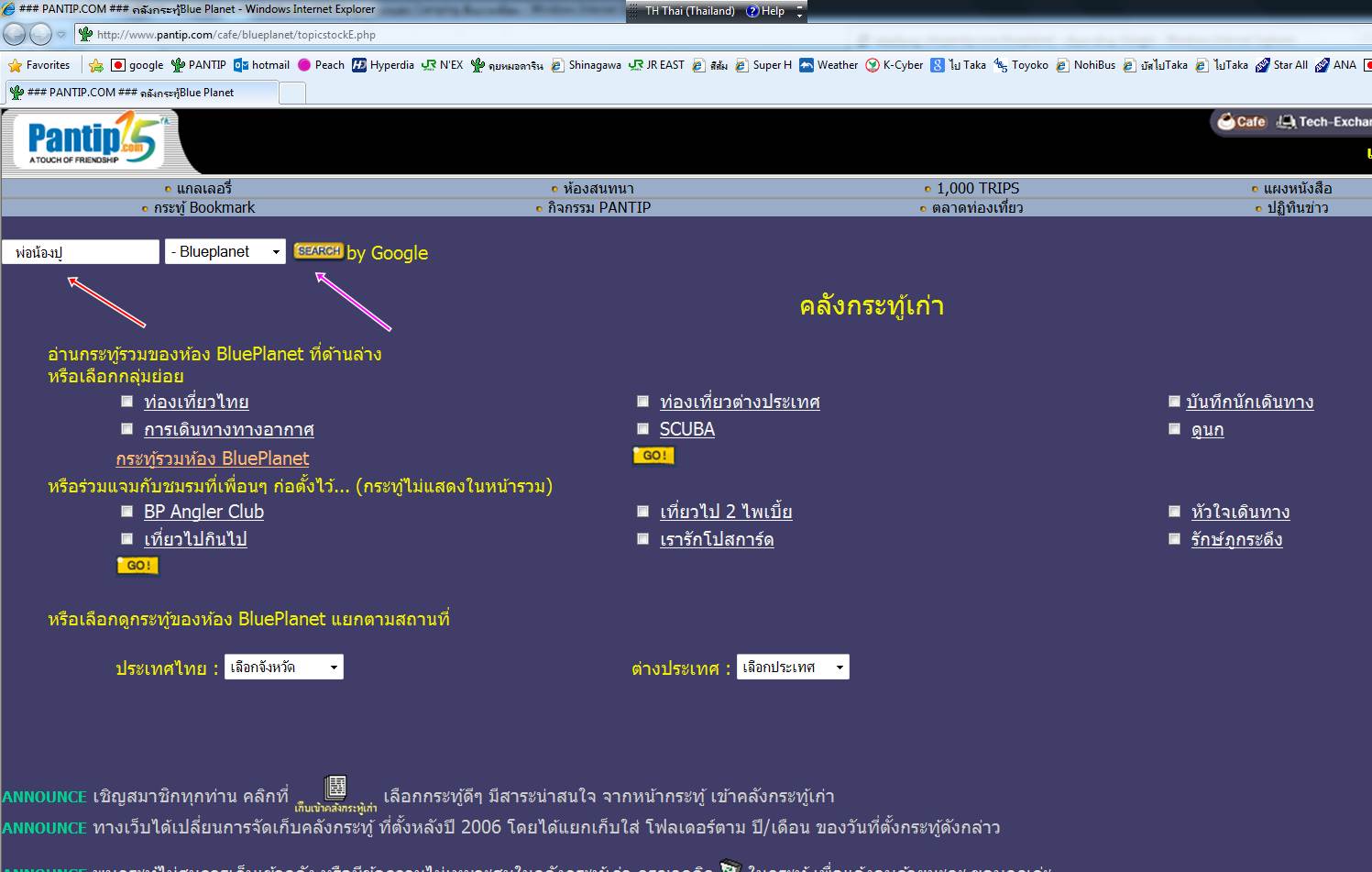The width and height of the screenshot is (1372, 872).
Task: Open the ANA favorite bookmark
Action: pyautogui.click(x=1335, y=65)
